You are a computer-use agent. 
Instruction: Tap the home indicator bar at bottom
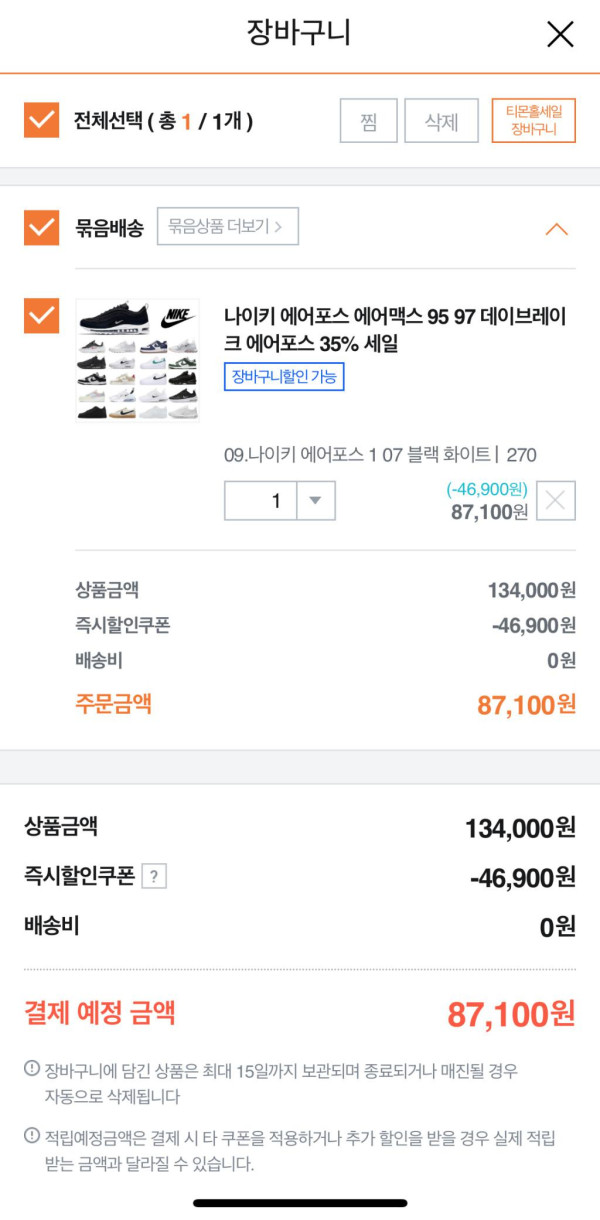(x=300, y=1203)
